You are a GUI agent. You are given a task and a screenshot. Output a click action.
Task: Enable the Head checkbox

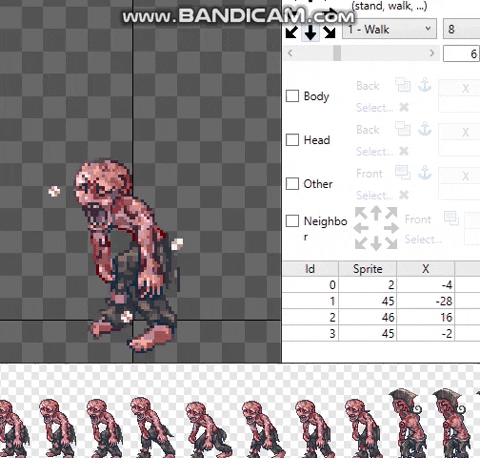[292, 140]
